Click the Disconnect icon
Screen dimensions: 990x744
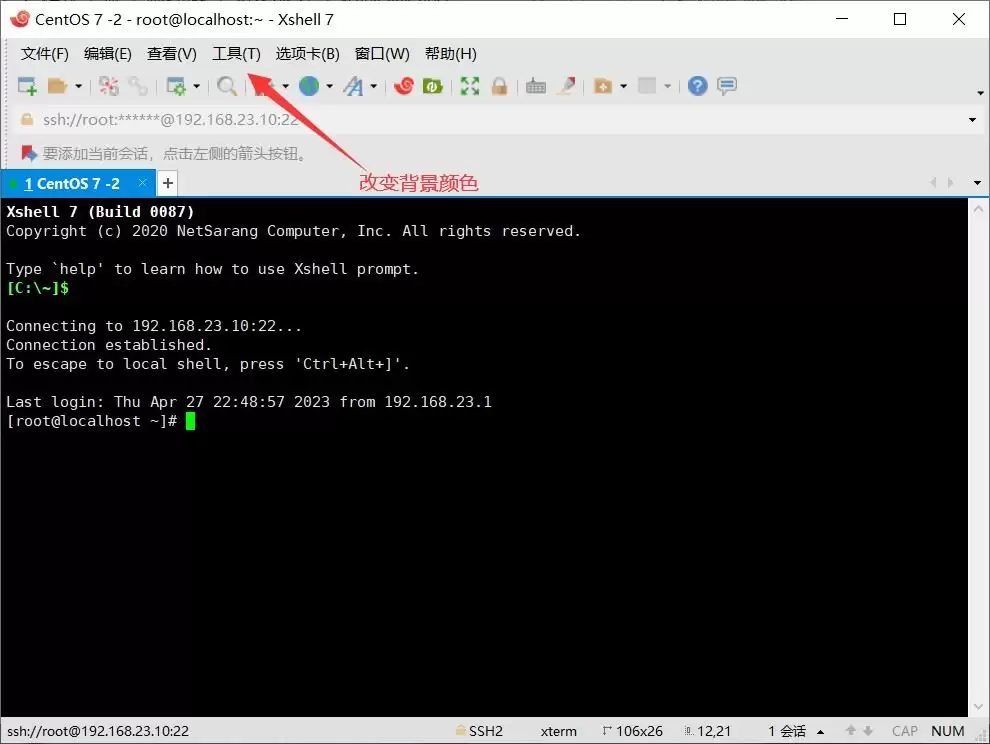click(x=109, y=86)
